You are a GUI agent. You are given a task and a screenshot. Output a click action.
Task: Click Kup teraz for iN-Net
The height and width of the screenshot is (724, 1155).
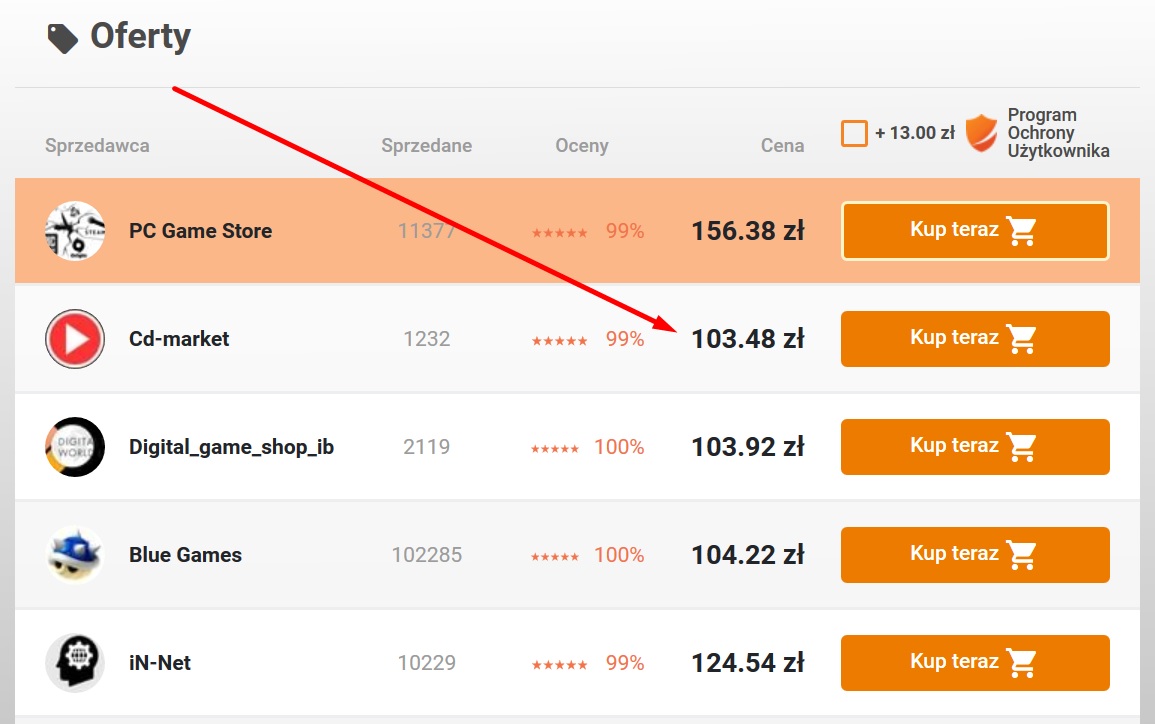[975, 663]
